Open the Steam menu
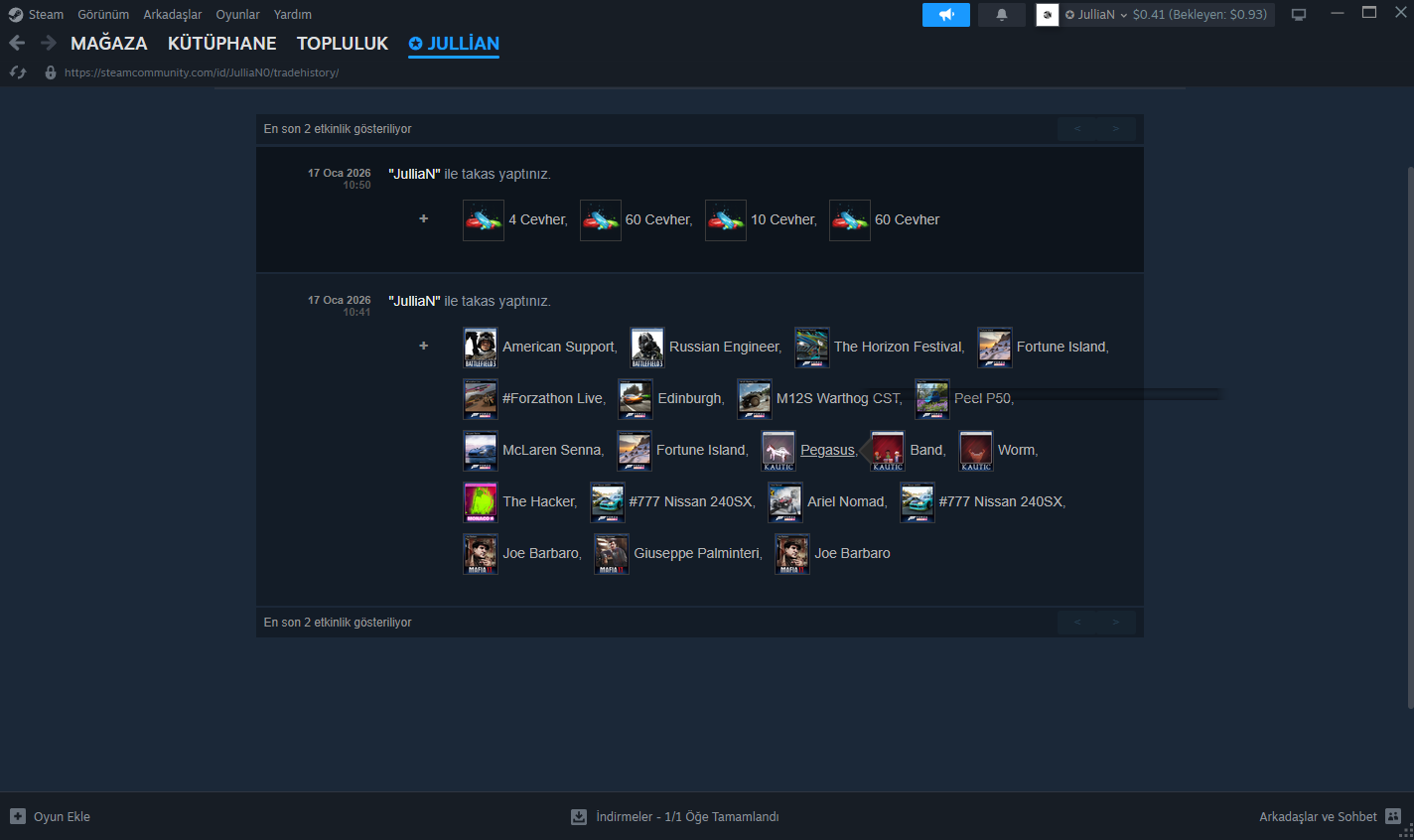1414x840 pixels. point(46,15)
